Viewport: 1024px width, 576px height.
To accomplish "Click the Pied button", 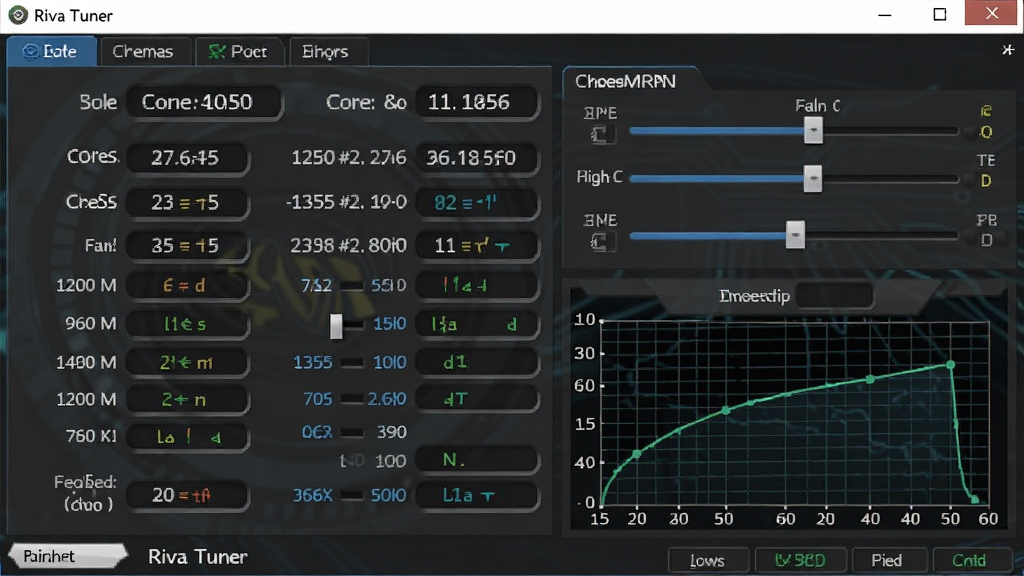I will click(x=888, y=560).
